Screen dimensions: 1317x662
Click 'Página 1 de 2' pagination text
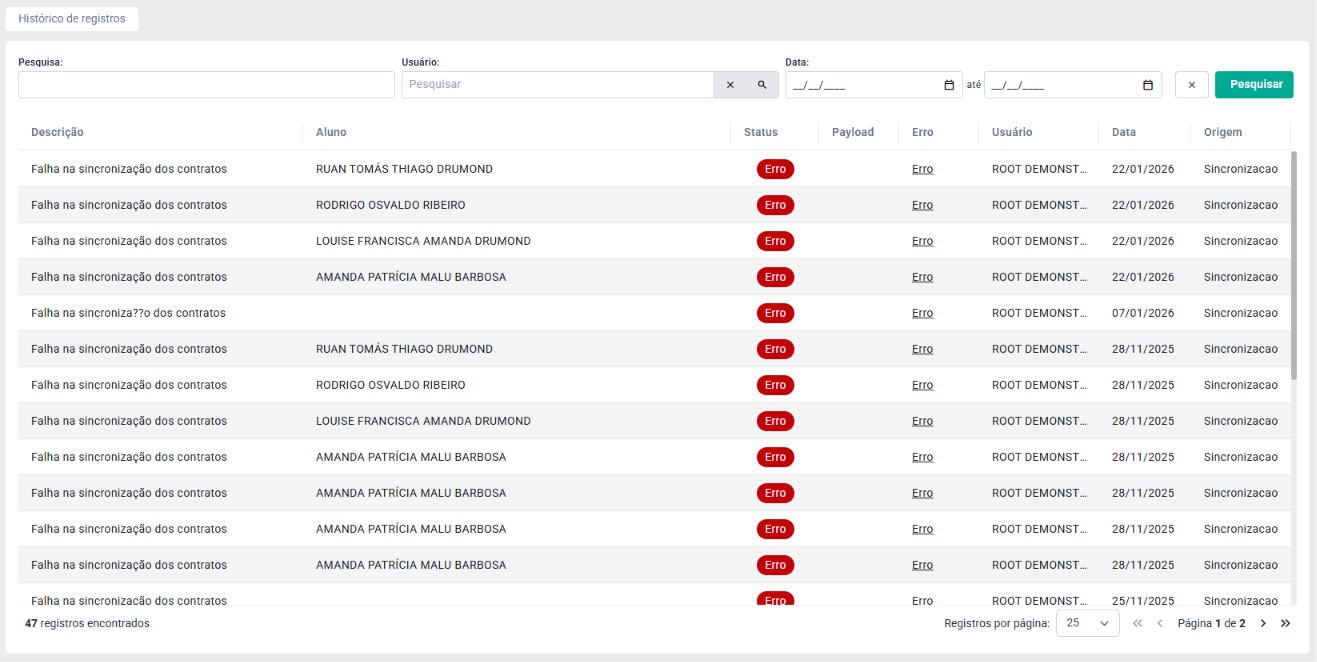pos(1211,623)
